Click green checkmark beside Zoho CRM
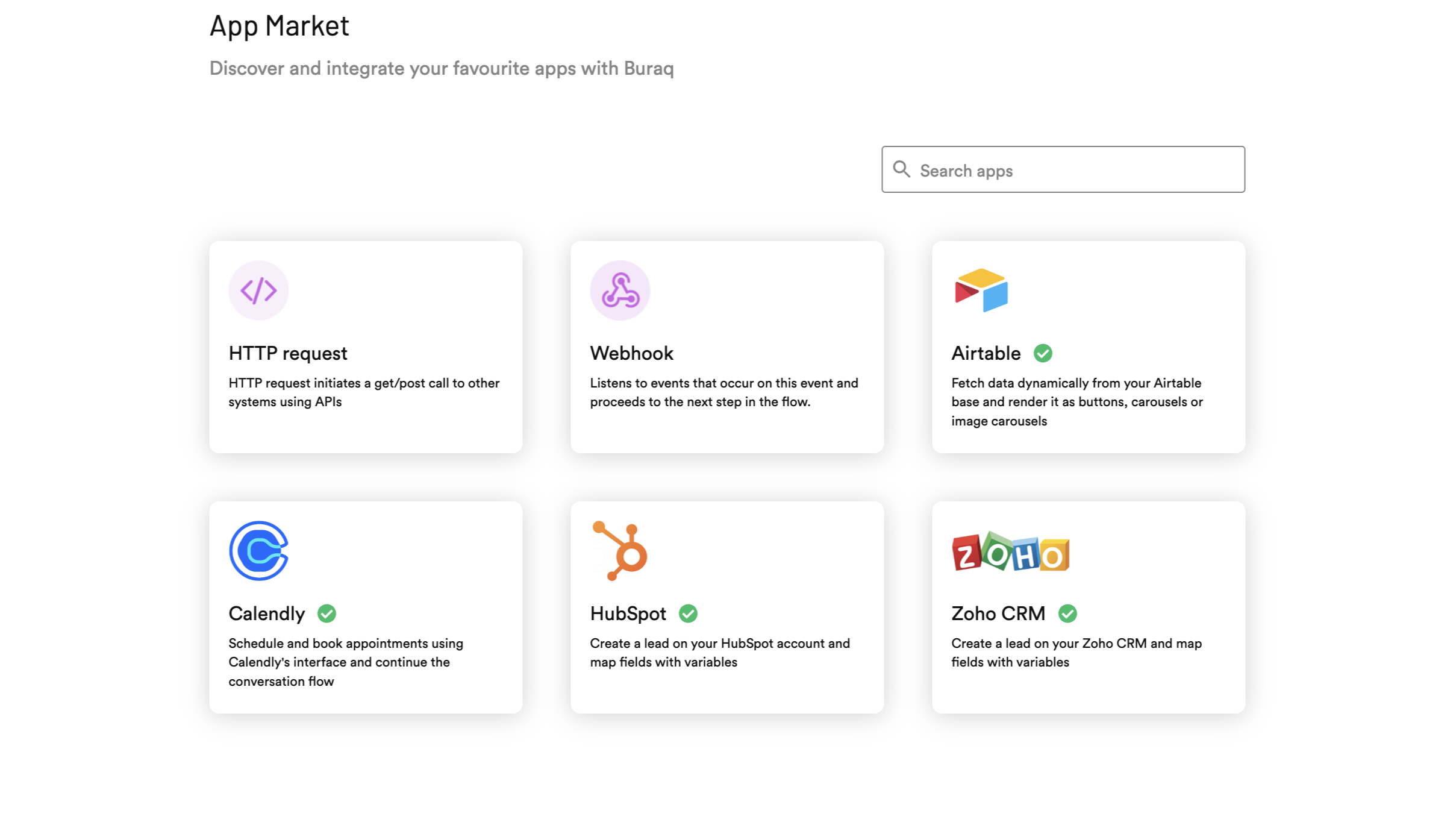The width and height of the screenshot is (1456, 819). pos(1067,613)
